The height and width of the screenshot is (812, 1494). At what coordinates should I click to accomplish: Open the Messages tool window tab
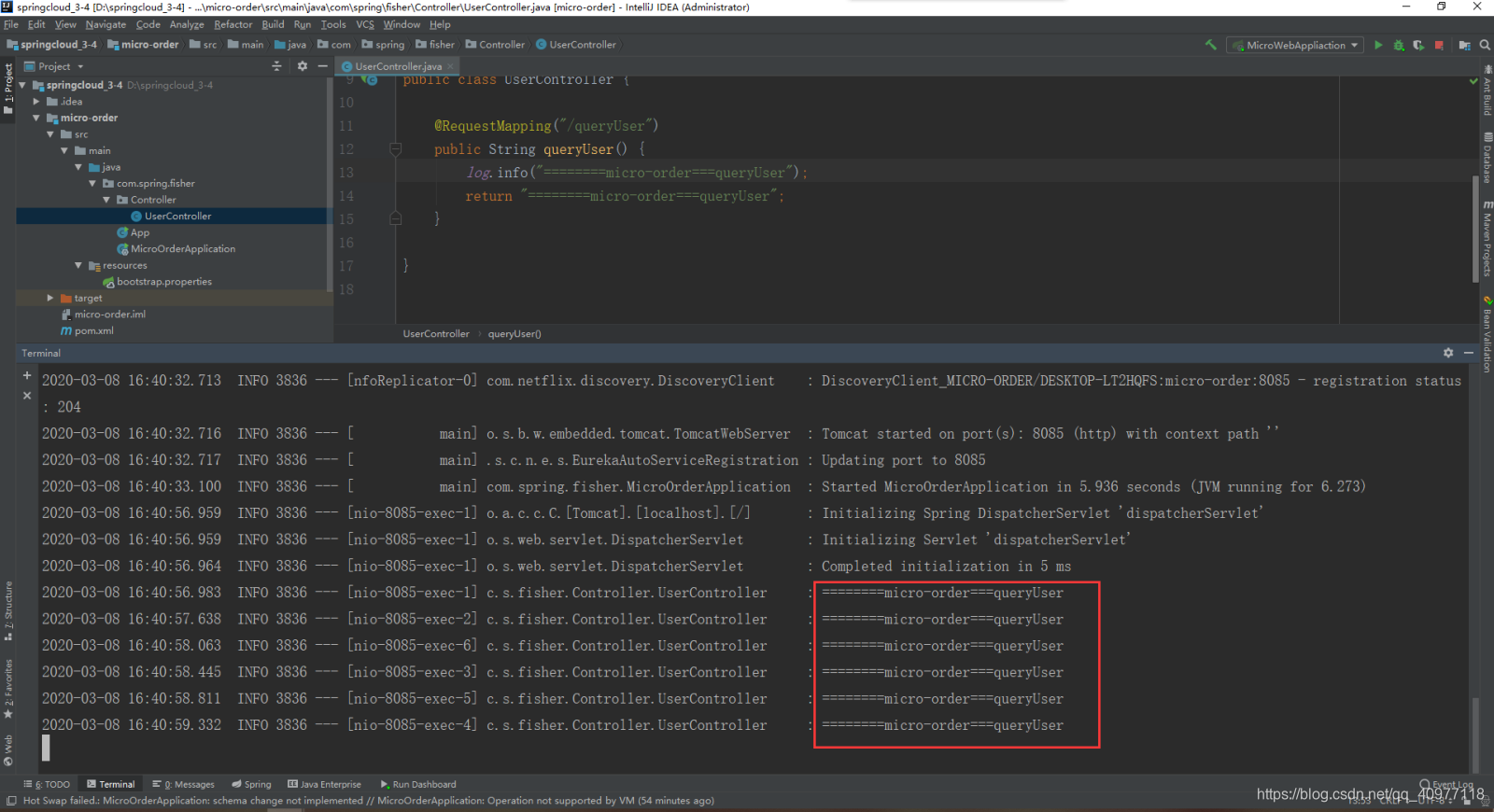184,784
